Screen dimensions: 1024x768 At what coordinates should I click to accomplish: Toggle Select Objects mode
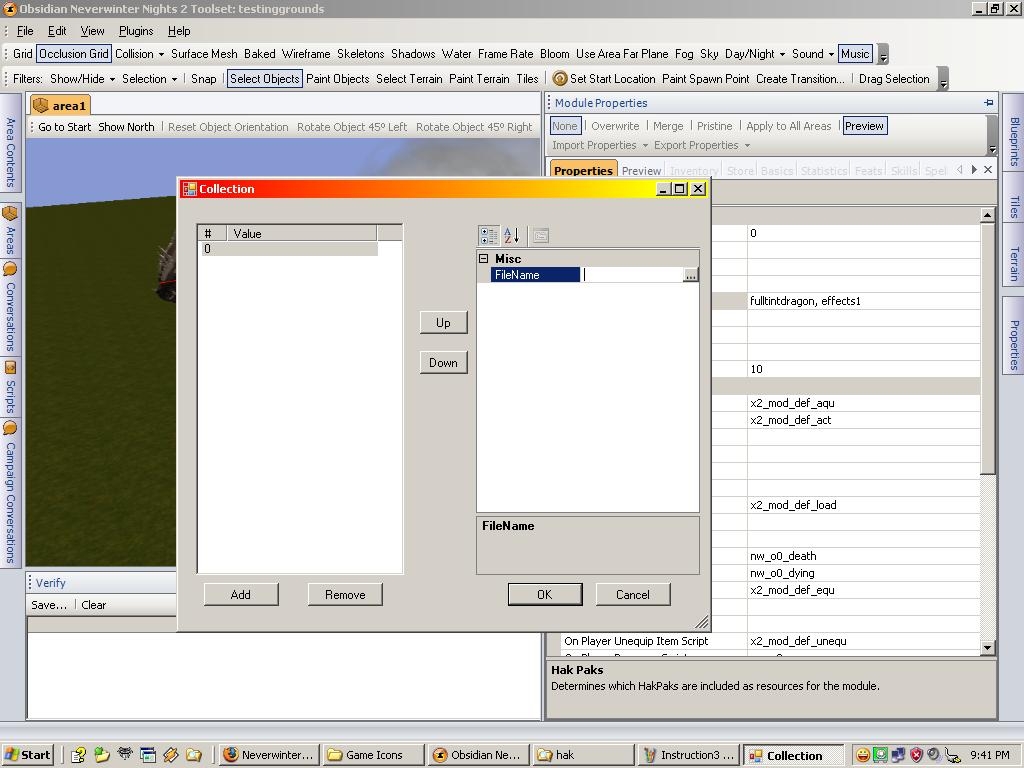pos(265,79)
